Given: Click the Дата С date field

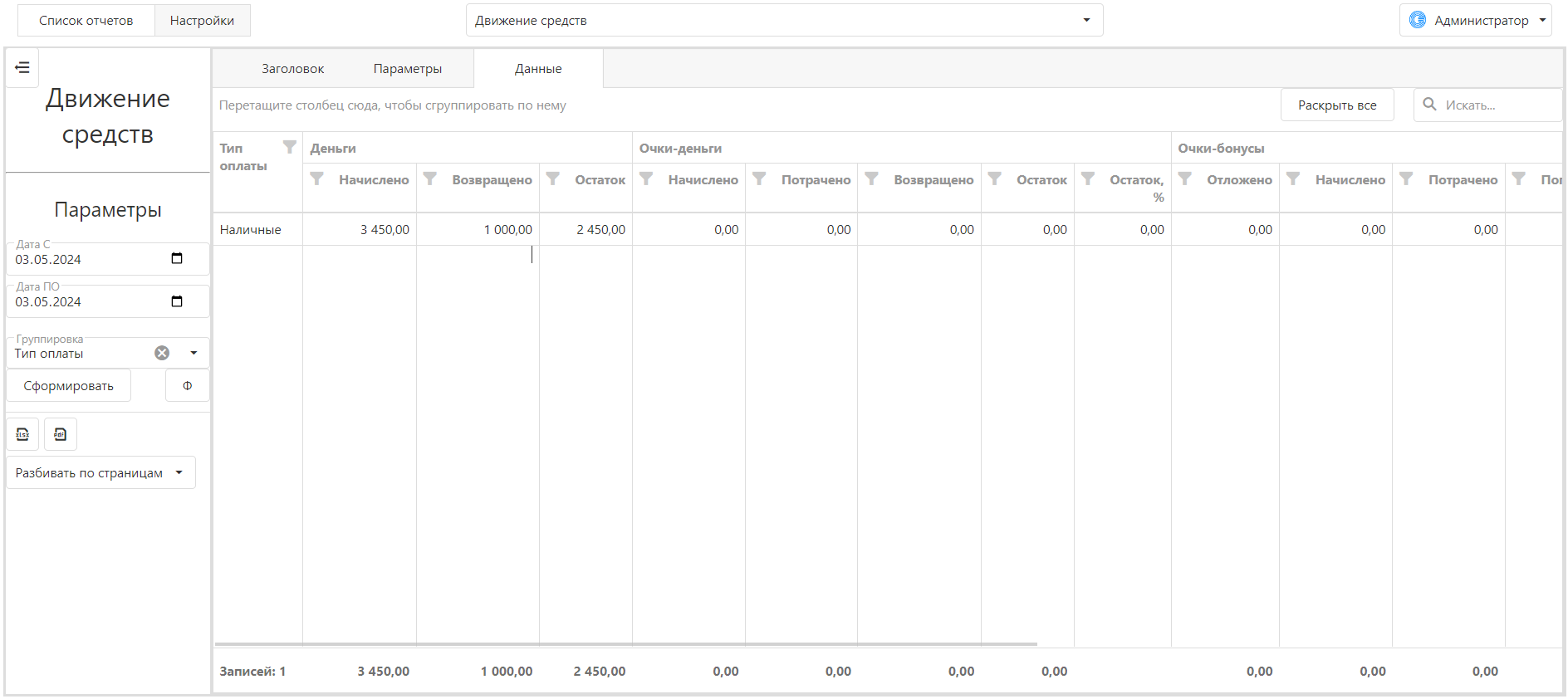Looking at the screenshot, I should point(107,259).
